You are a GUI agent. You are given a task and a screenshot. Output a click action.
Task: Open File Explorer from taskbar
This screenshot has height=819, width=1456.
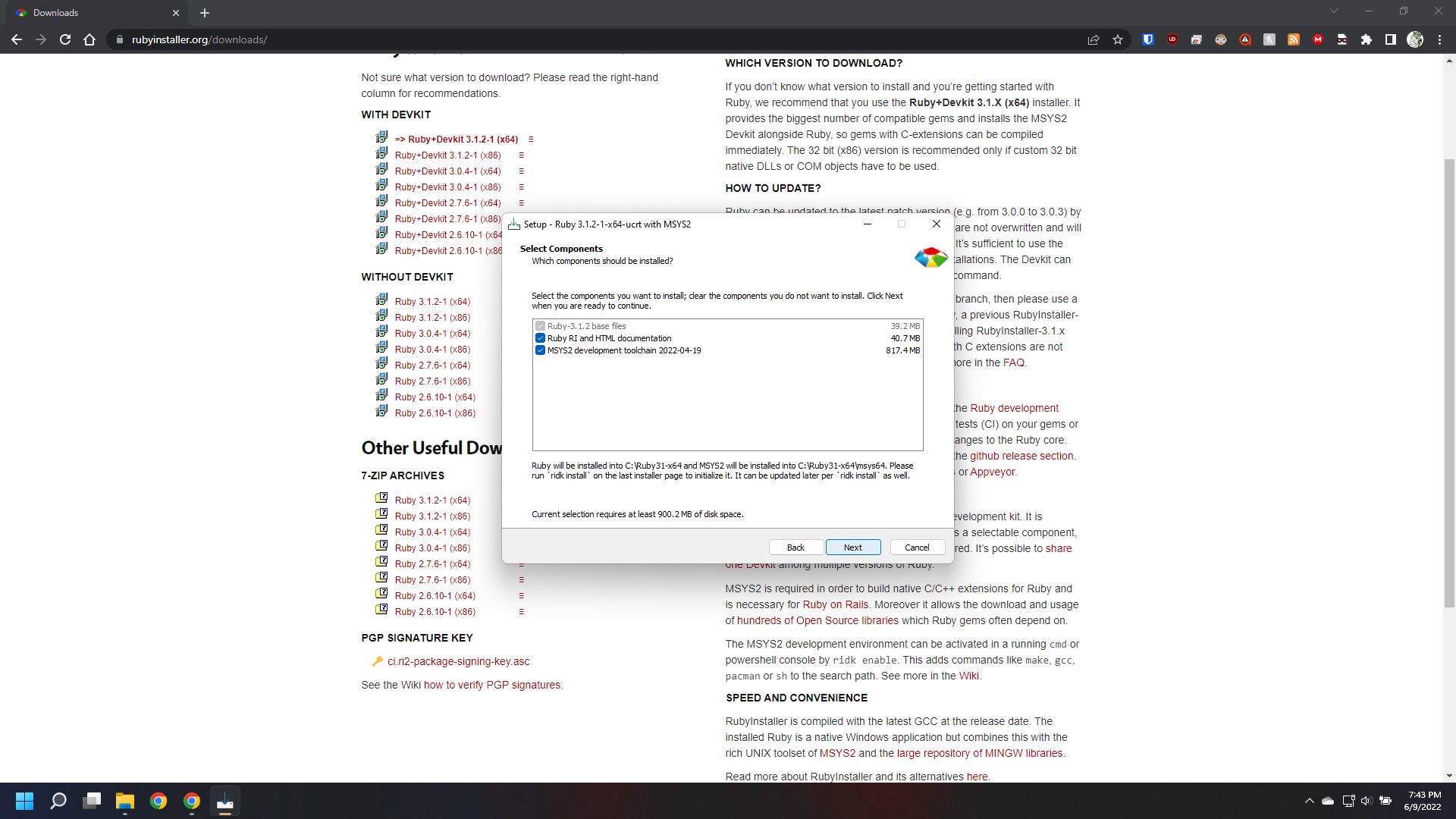coord(125,801)
